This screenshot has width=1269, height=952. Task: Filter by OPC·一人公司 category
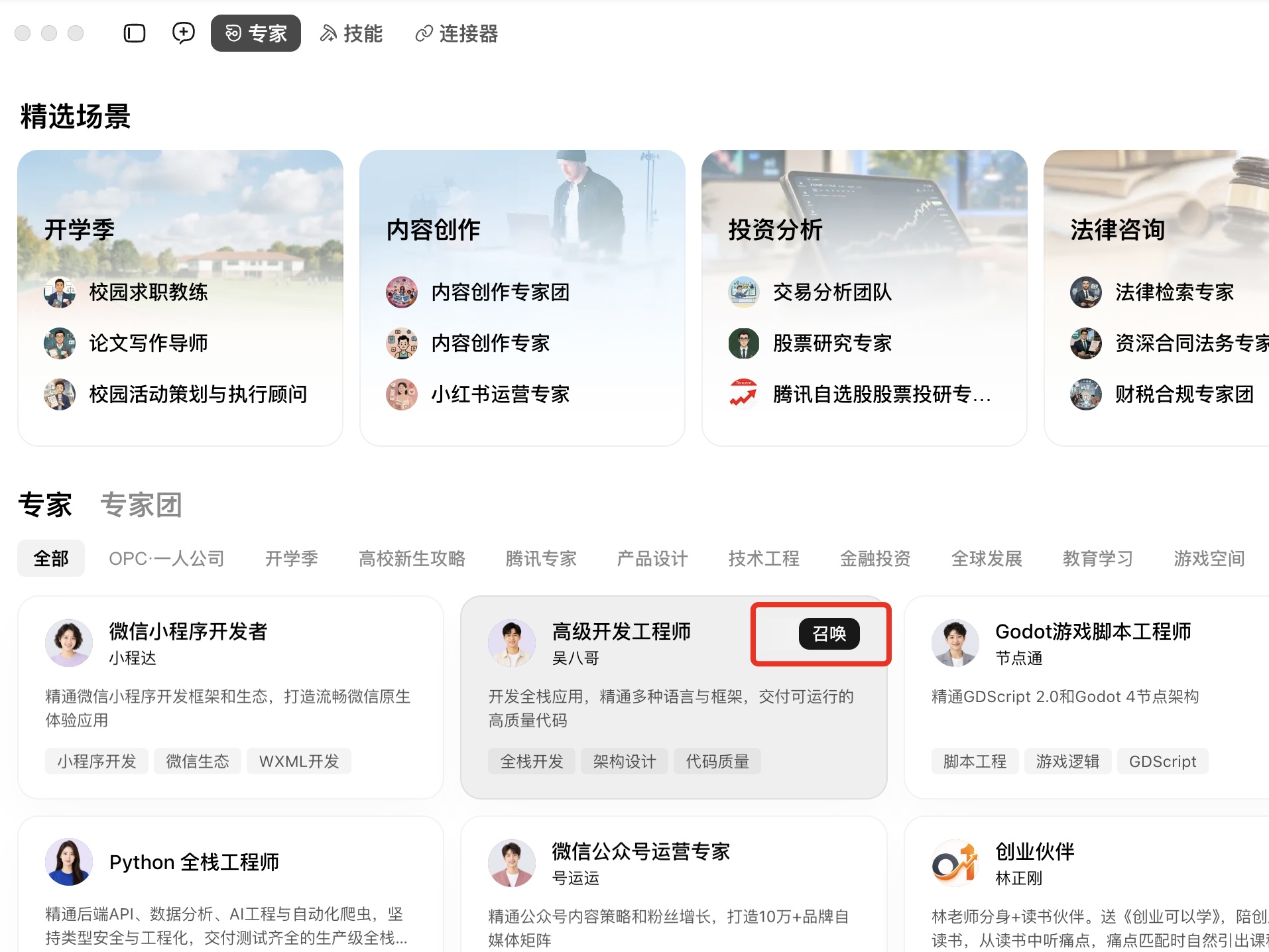[x=166, y=558]
